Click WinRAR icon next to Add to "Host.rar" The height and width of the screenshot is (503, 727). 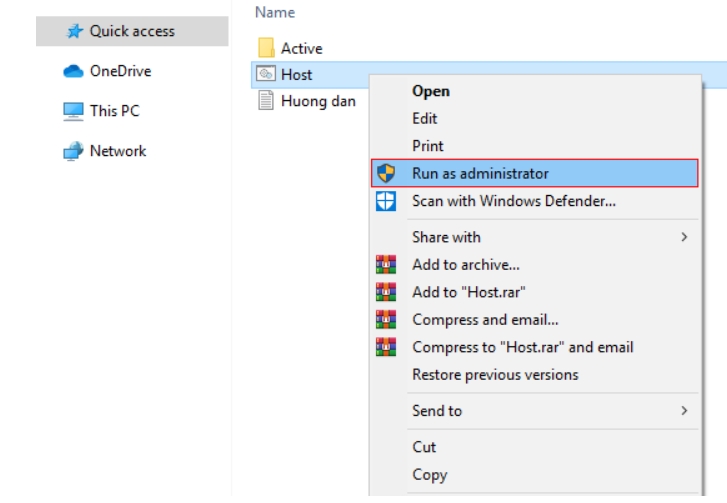click(387, 292)
